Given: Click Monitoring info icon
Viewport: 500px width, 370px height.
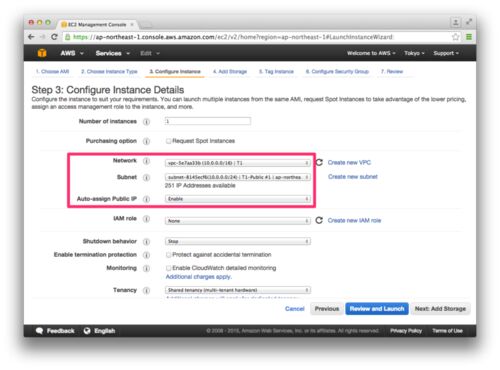Looking at the screenshot, I should pyautogui.click(x=146, y=268).
